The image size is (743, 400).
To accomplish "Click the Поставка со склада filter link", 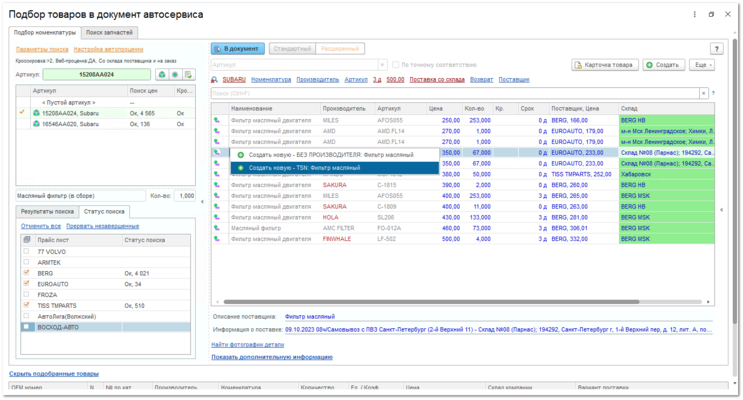I will pyautogui.click(x=437, y=80).
